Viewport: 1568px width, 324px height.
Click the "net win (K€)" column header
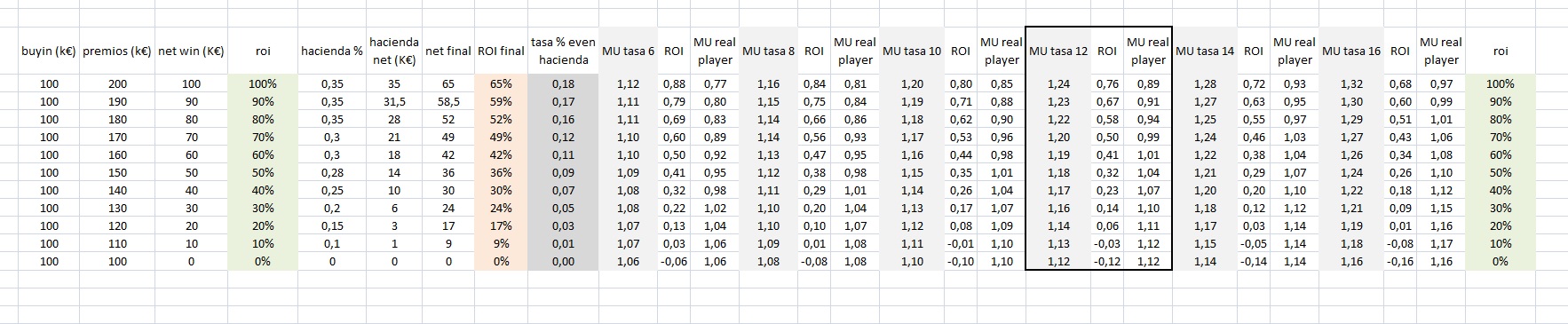(x=191, y=51)
